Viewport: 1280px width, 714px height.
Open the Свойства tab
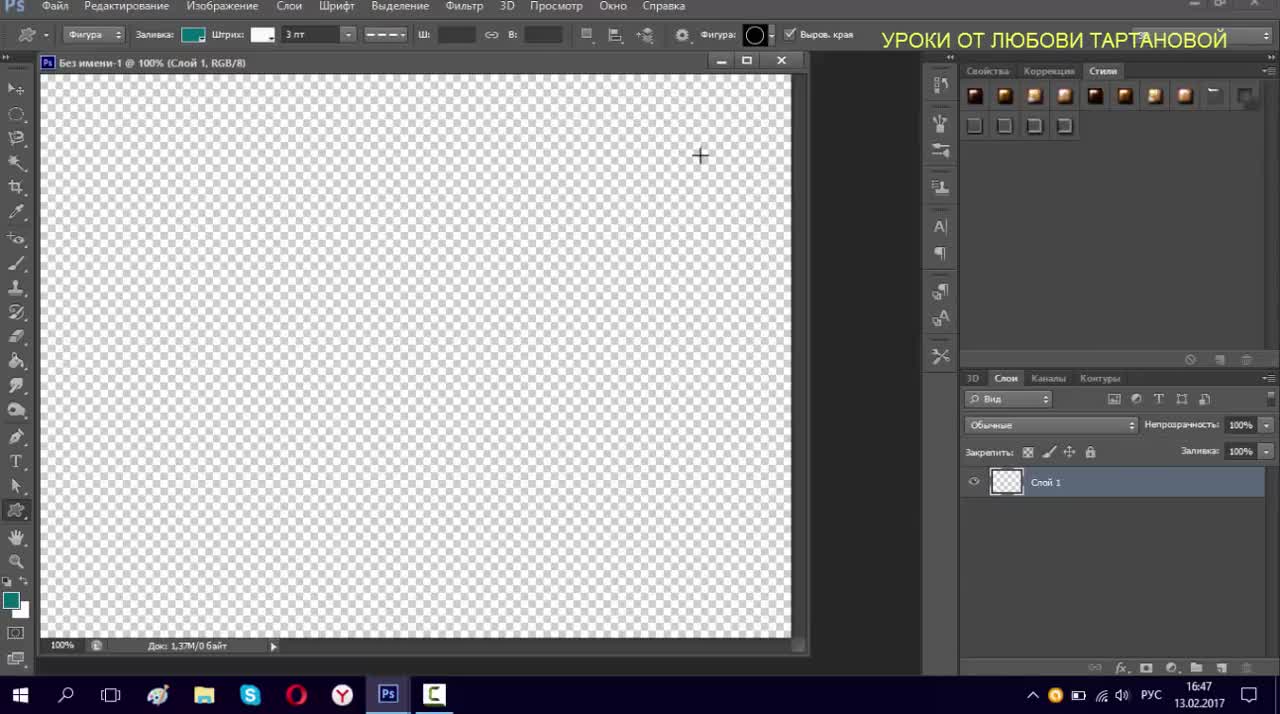pyautogui.click(x=988, y=71)
